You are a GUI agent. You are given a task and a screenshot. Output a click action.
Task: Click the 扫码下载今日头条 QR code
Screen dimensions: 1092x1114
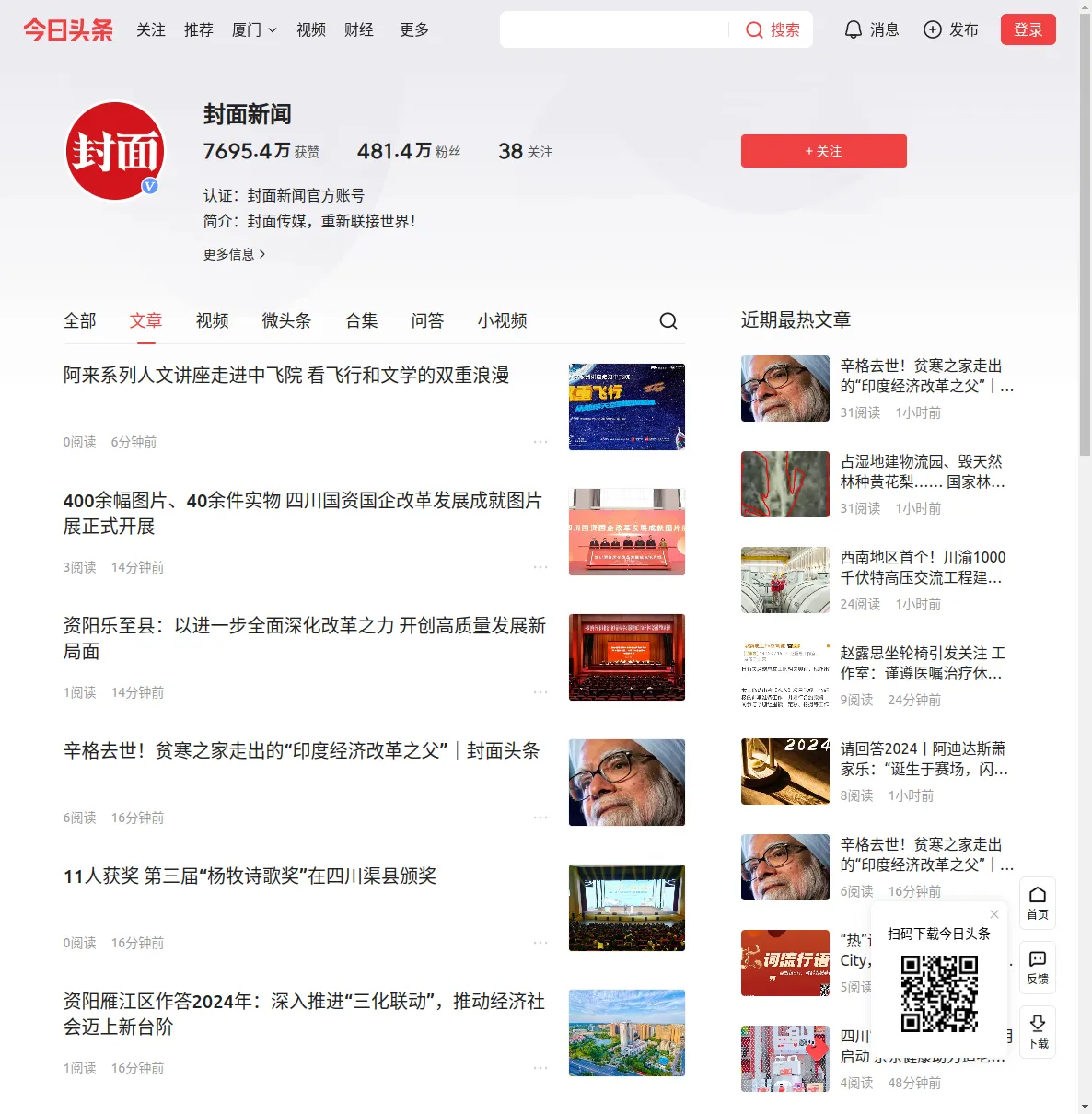click(x=939, y=992)
